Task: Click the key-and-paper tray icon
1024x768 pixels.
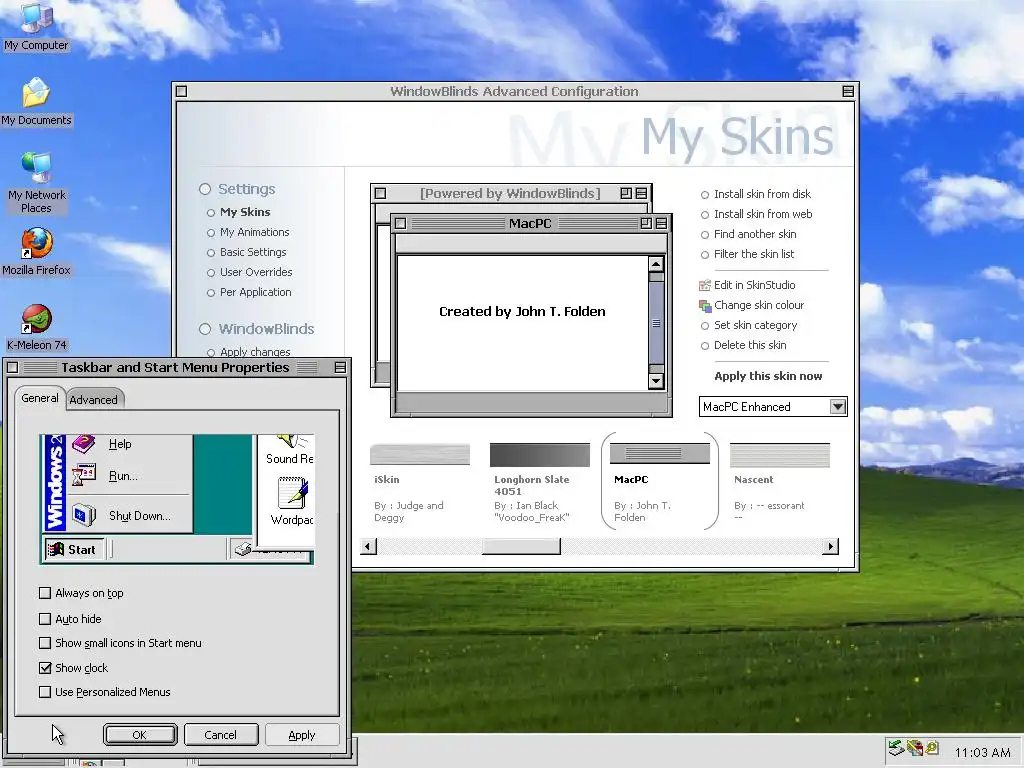Action: click(x=932, y=748)
